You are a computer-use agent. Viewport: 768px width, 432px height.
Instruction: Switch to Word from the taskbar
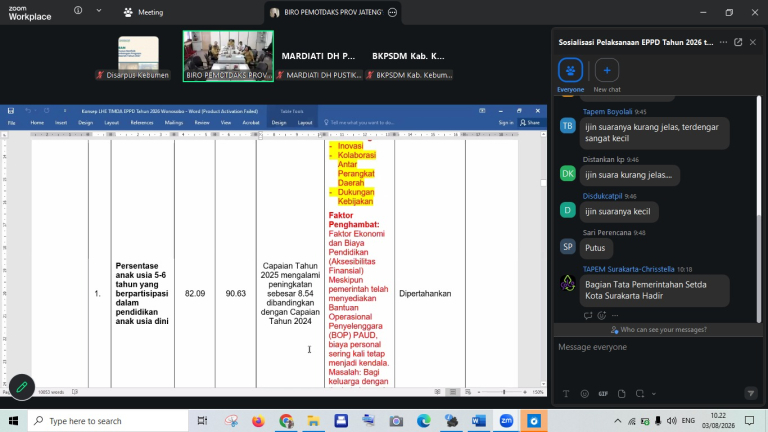pyautogui.click(x=479, y=421)
